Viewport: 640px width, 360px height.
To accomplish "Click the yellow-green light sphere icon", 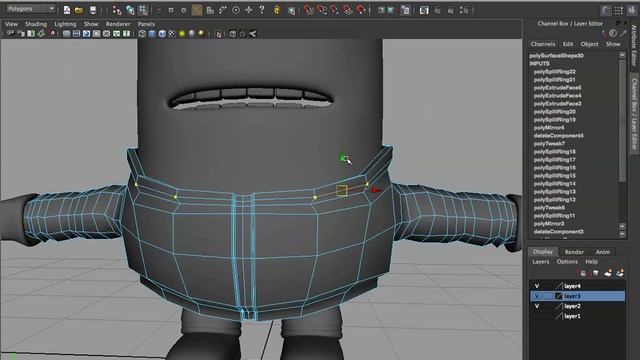I will tap(182, 34).
